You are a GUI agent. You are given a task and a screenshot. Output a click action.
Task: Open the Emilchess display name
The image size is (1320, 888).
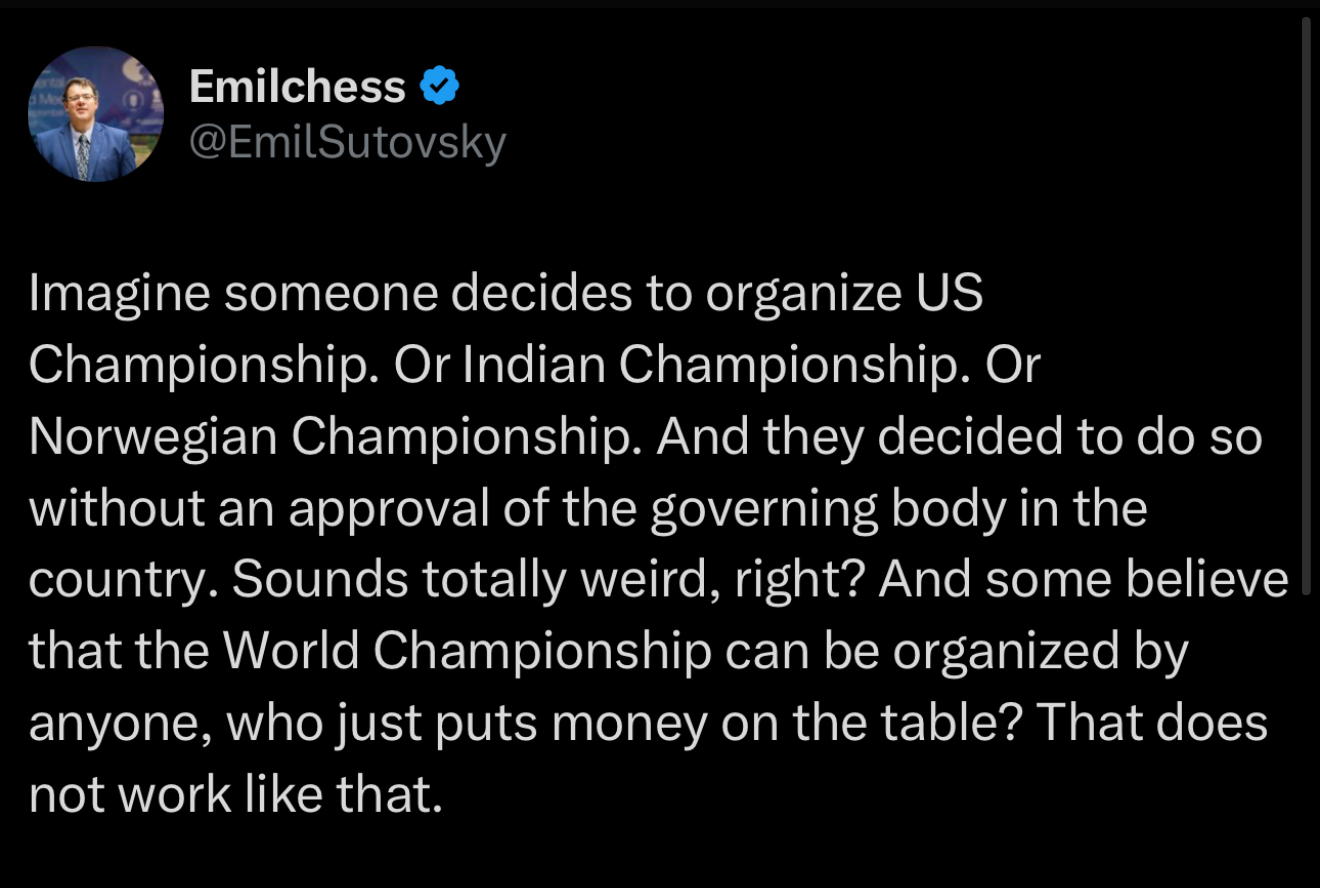(x=297, y=87)
